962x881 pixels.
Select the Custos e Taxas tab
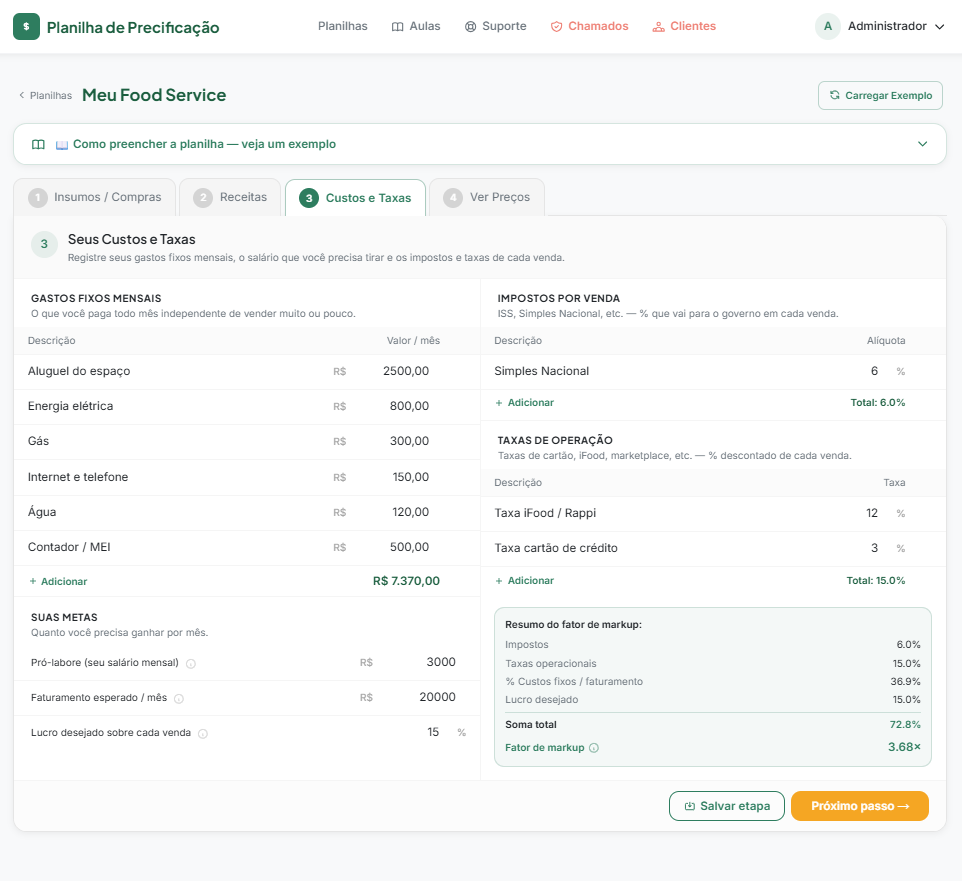pos(355,198)
